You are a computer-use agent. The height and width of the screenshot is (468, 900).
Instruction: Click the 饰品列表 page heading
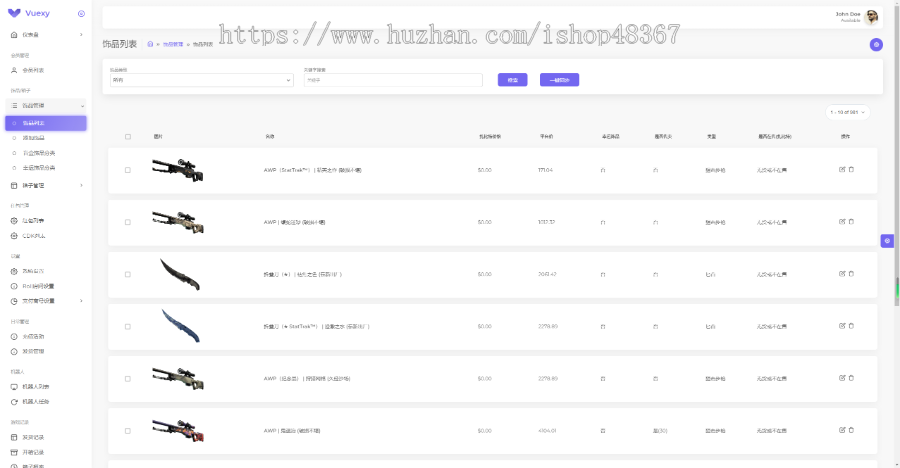[x=119, y=44]
